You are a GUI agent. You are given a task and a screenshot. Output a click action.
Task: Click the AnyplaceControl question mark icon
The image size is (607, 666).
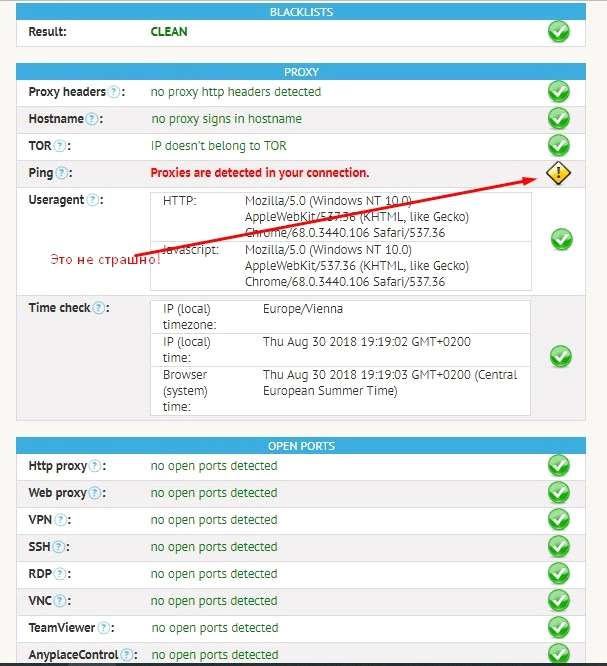pyautogui.click(x=127, y=655)
